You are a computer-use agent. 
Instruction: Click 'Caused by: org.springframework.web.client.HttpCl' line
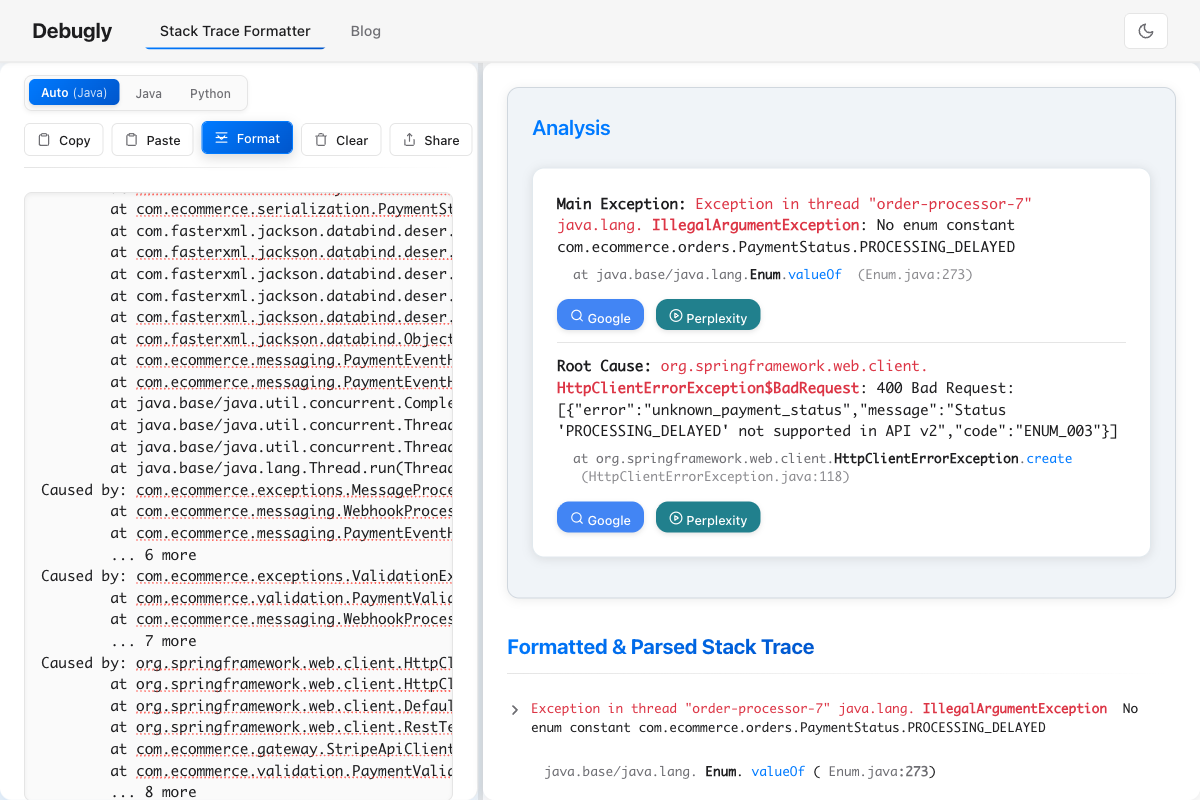tap(247, 663)
